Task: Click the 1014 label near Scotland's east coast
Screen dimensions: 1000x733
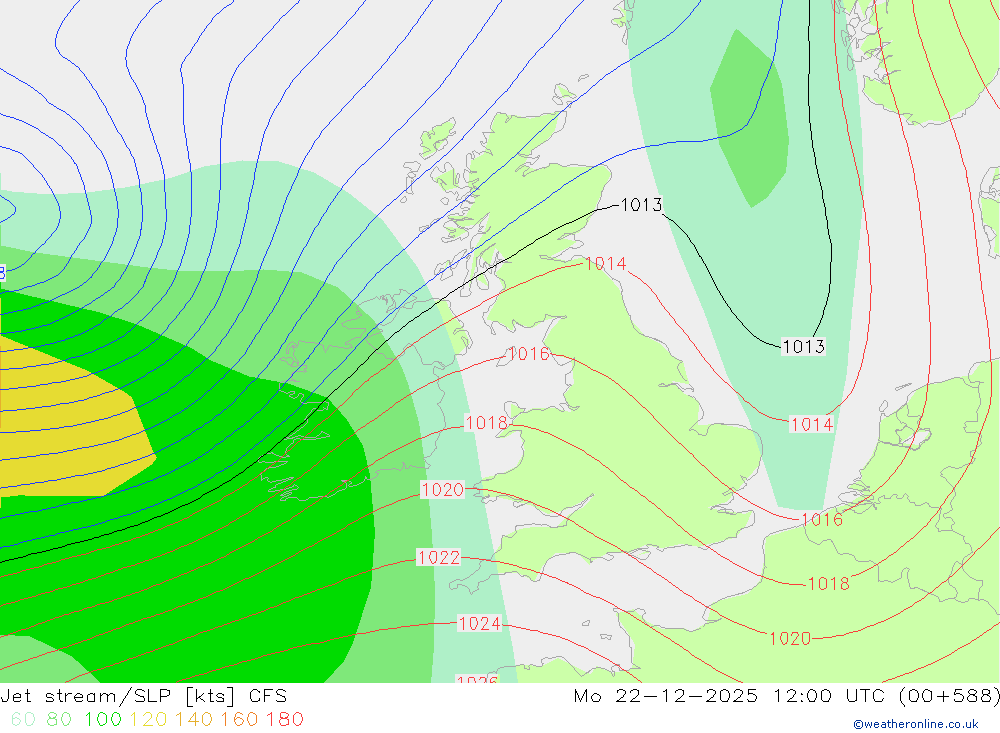Action: coord(606,263)
